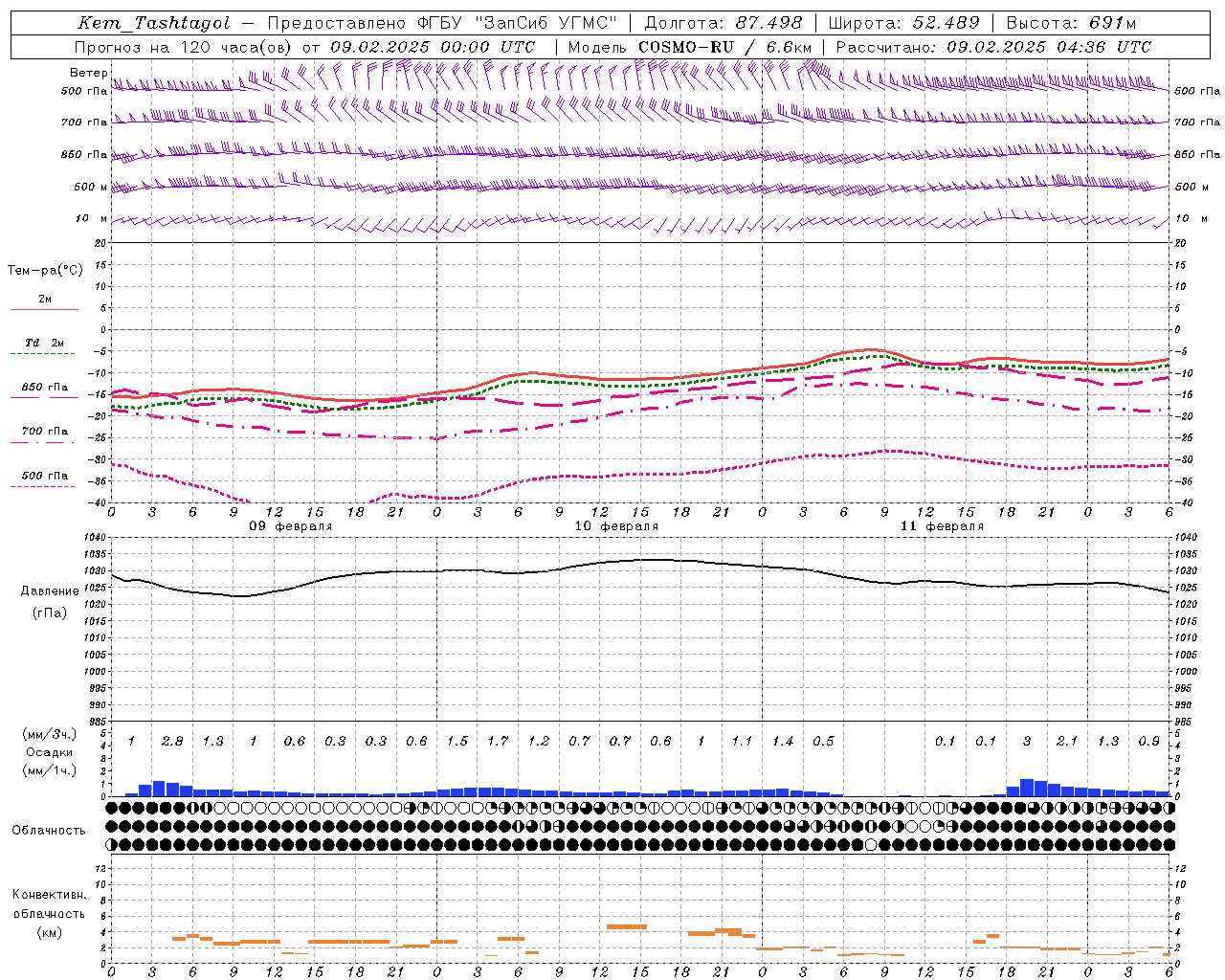Image resolution: width=1225 pixels, height=980 pixels.
Task: Click the provider text ФГБУ "ЗапСиб УГМС"
Action: [x=517, y=23]
